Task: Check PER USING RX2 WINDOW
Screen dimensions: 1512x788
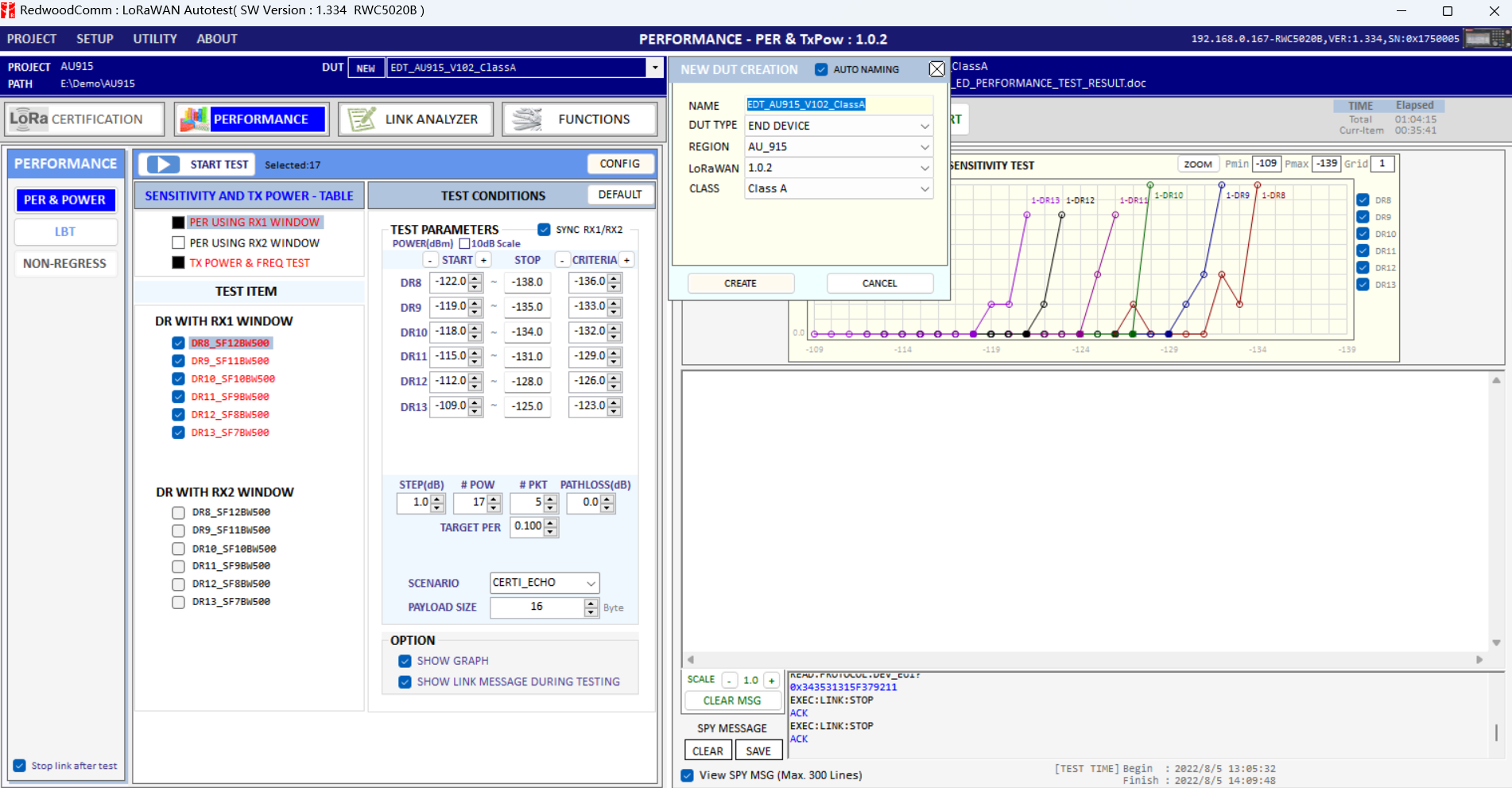Action: [x=178, y=243]
